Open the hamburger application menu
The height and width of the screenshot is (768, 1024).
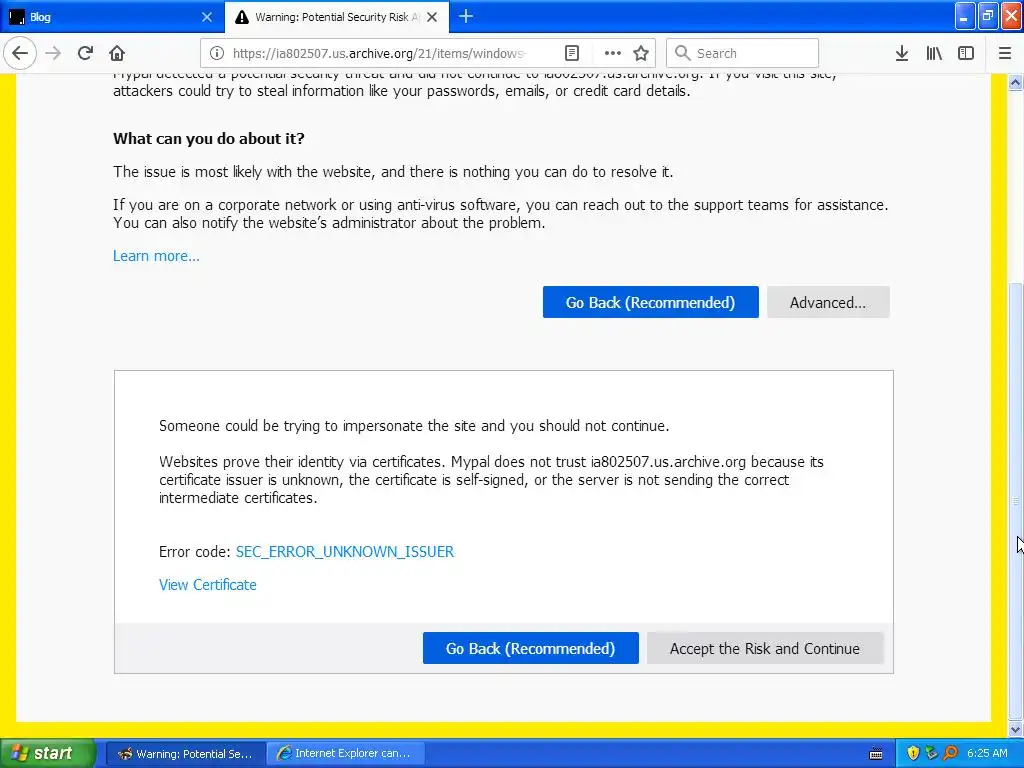point(1004,53)
